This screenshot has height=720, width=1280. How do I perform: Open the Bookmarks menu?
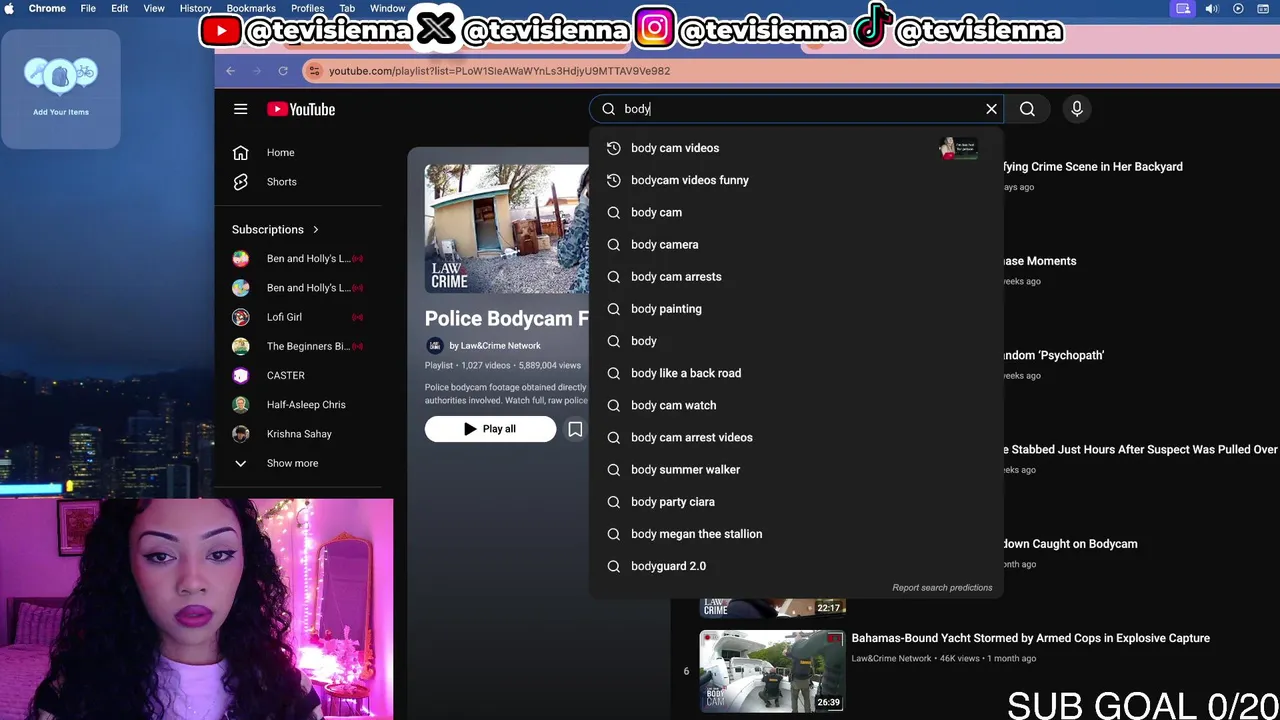click(x=251, y=8)
